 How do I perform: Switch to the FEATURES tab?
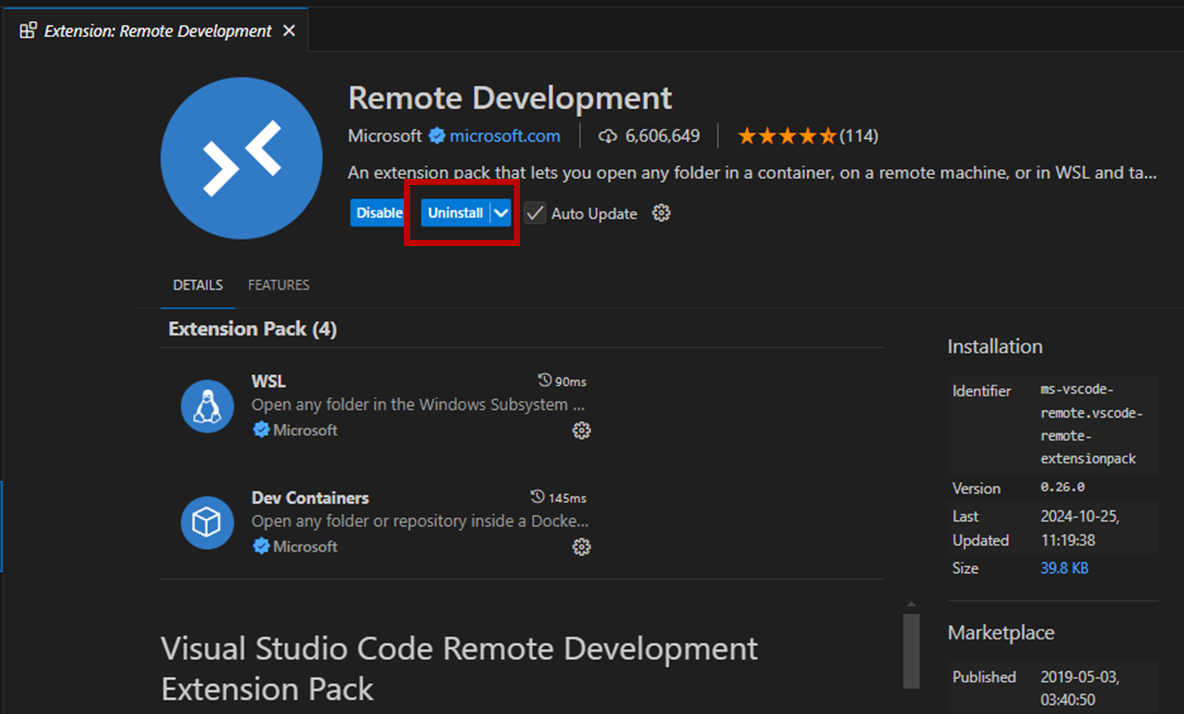tap(279, 285)
